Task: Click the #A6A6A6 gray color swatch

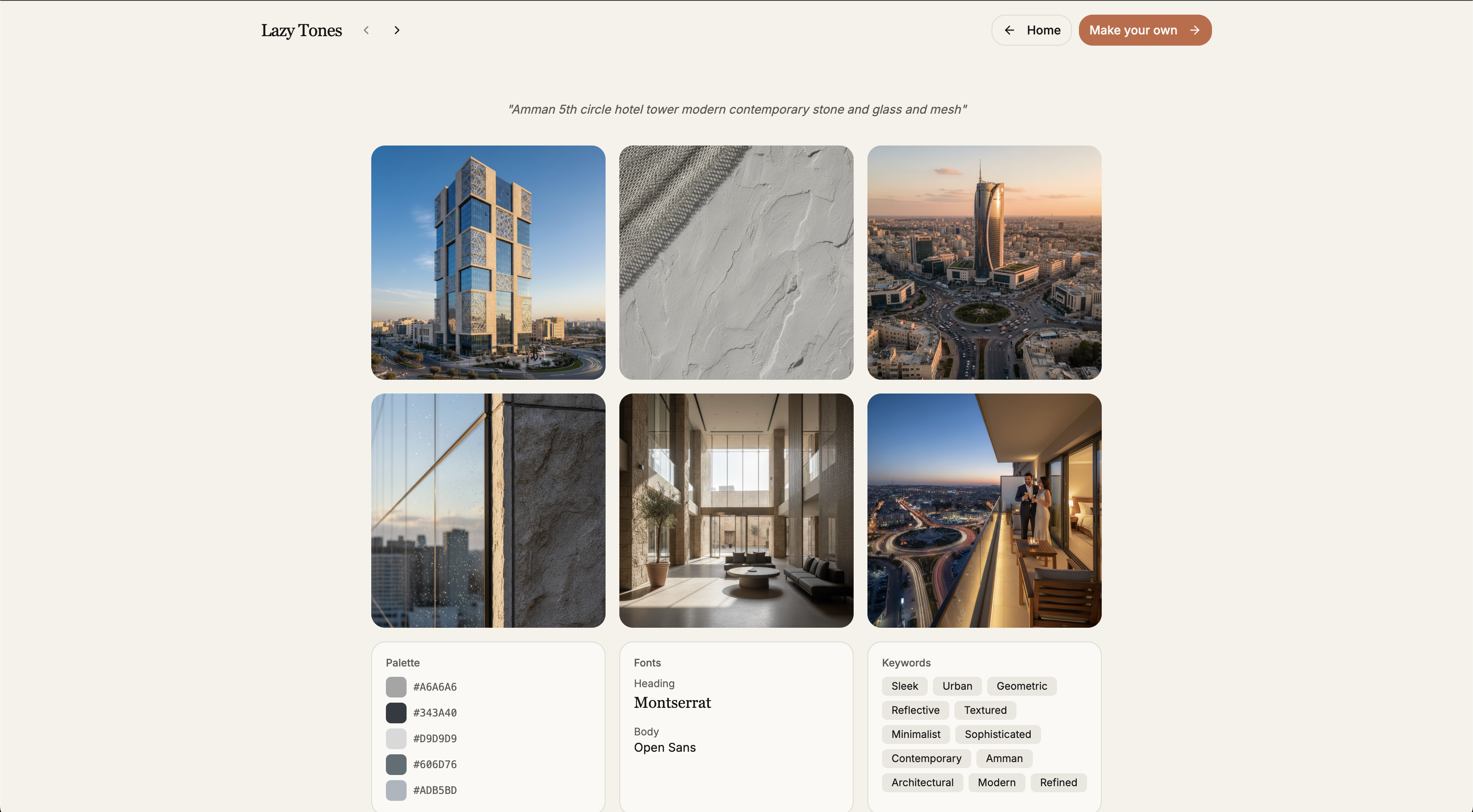Action: [396, 686]
